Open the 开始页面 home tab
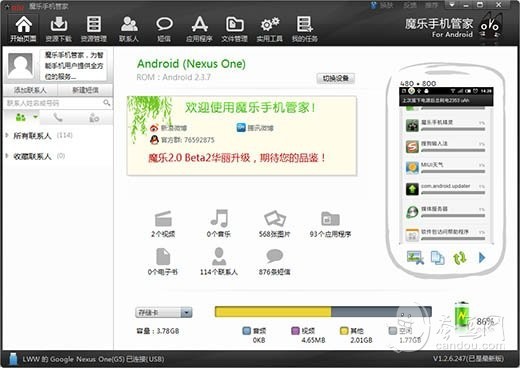The image size is (520, 368). click(23, 29)
